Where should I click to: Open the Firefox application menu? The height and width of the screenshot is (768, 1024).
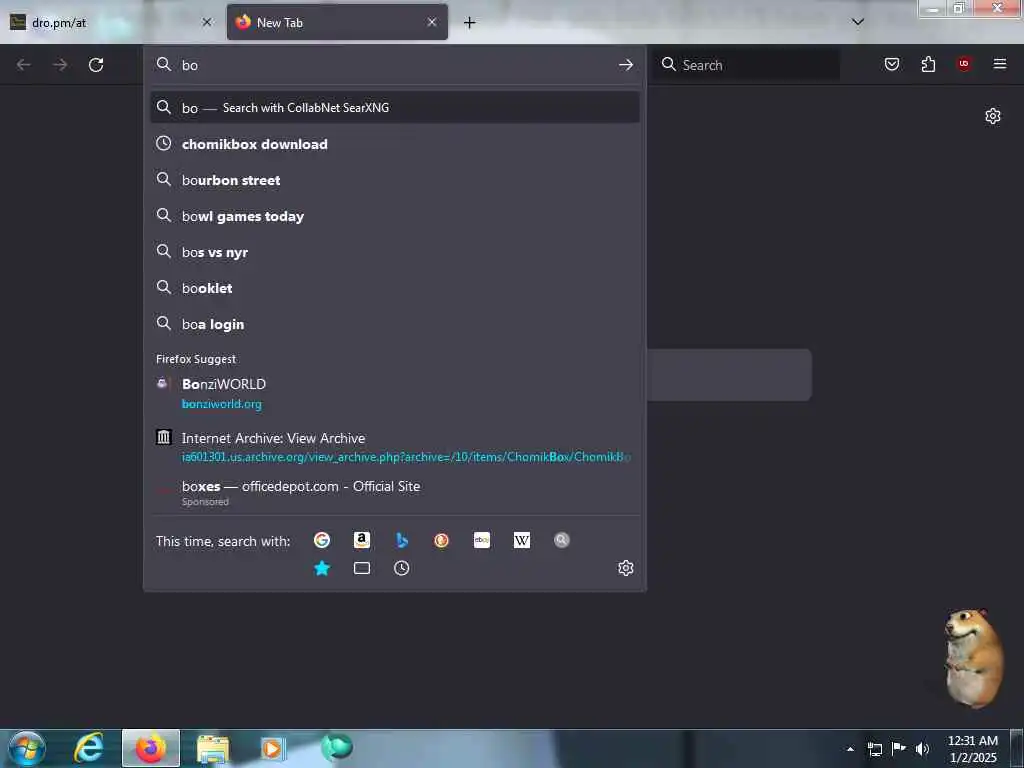click(1000, 64)
